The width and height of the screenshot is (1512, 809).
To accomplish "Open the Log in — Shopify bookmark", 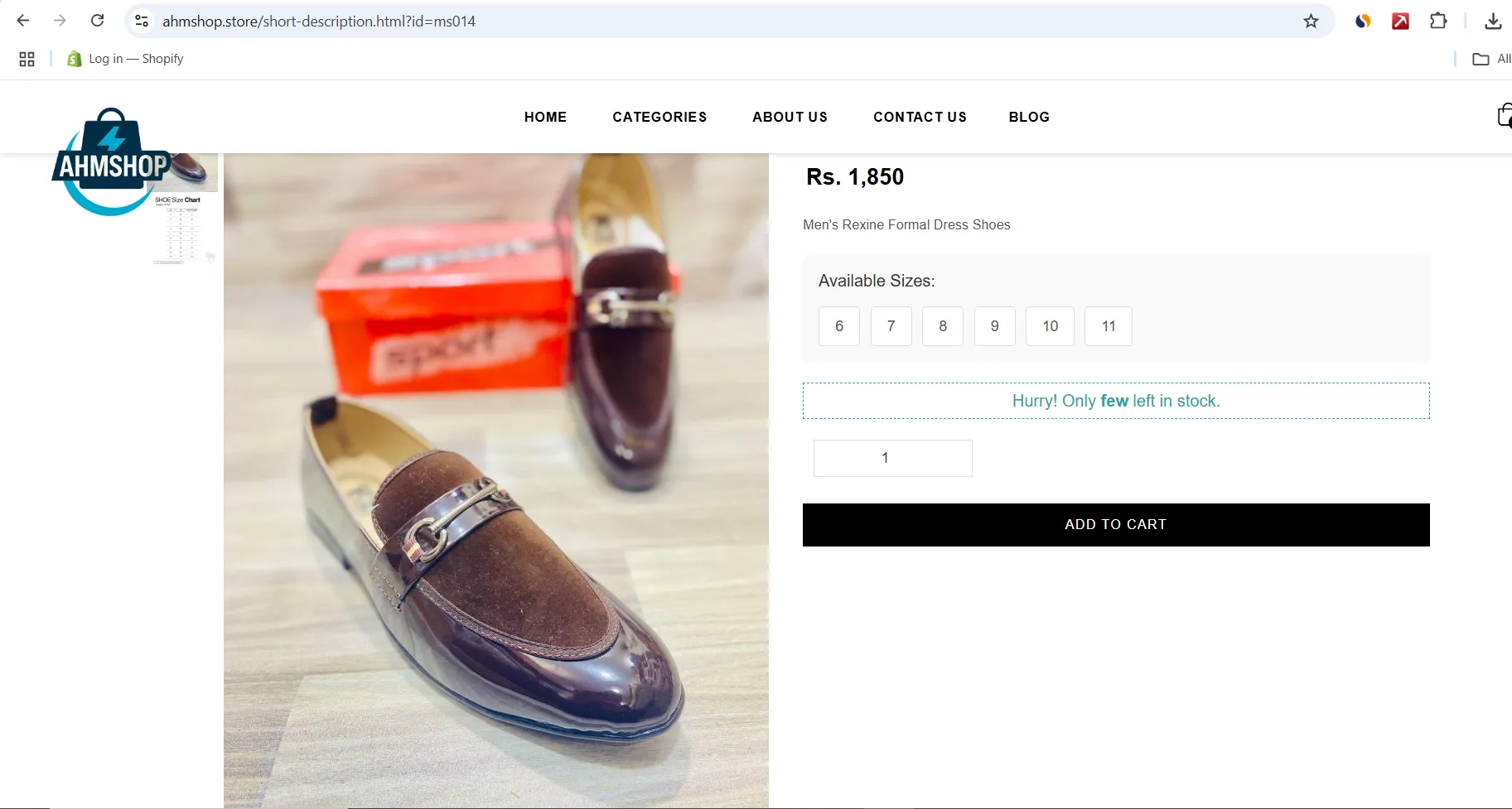I will click(x=126, y=59).
